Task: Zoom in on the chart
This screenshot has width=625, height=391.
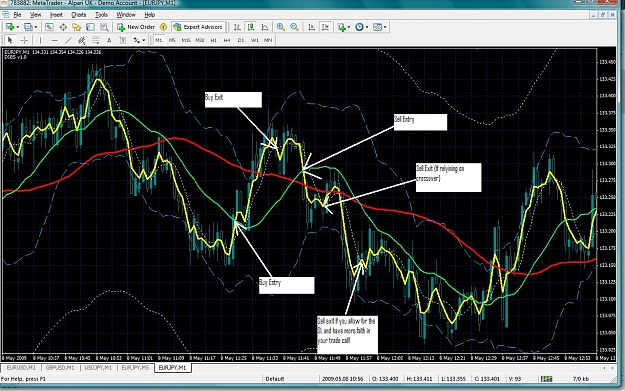Action: pos(281,27)
